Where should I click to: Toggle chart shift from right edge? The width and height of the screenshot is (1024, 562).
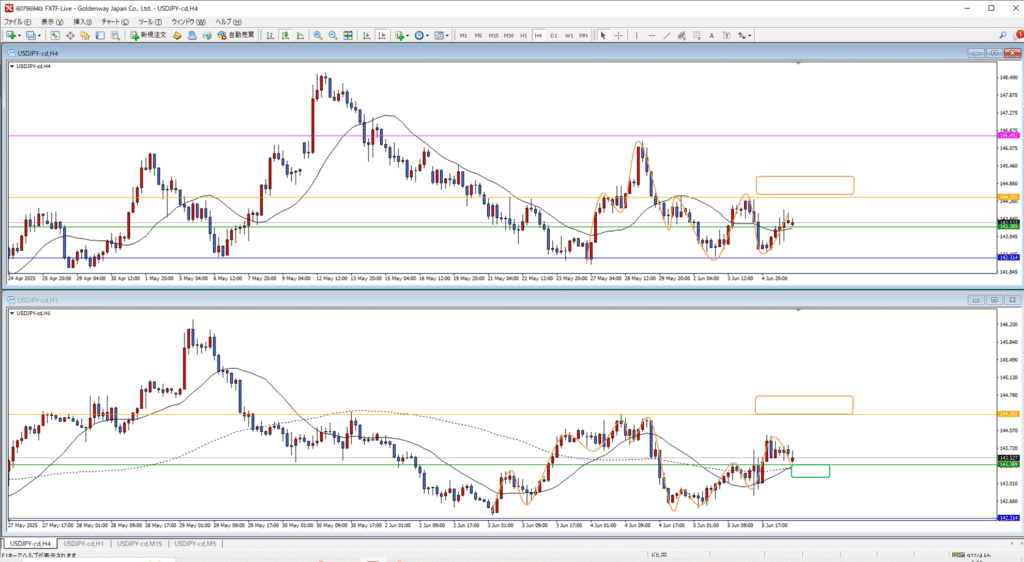point(381,35)
